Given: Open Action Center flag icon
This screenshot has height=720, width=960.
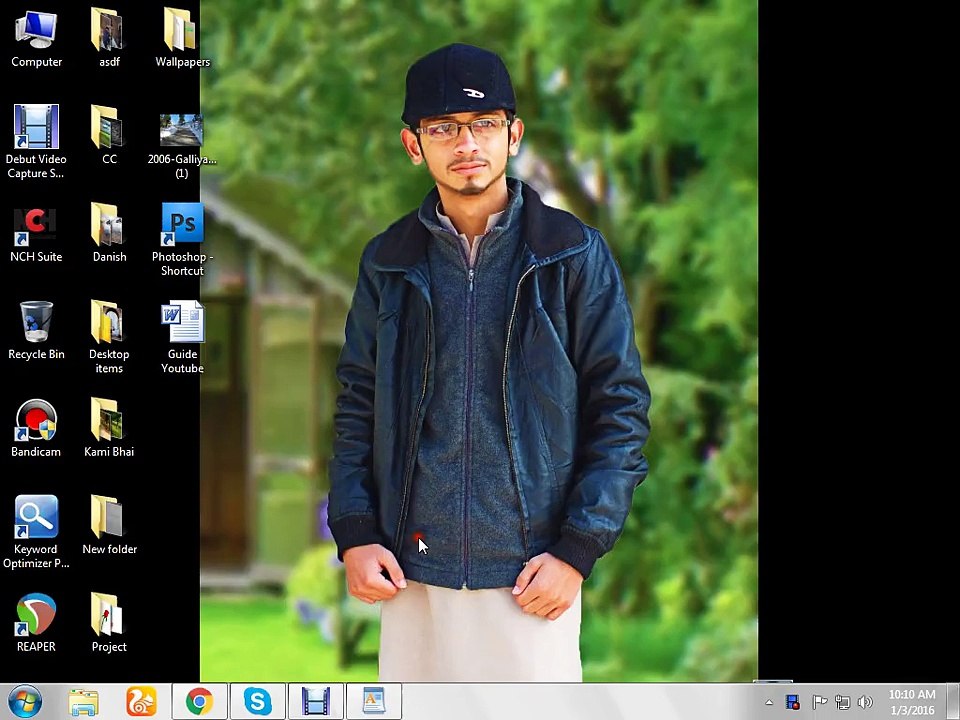Looking at the screenshot, I should pos(819,702).
